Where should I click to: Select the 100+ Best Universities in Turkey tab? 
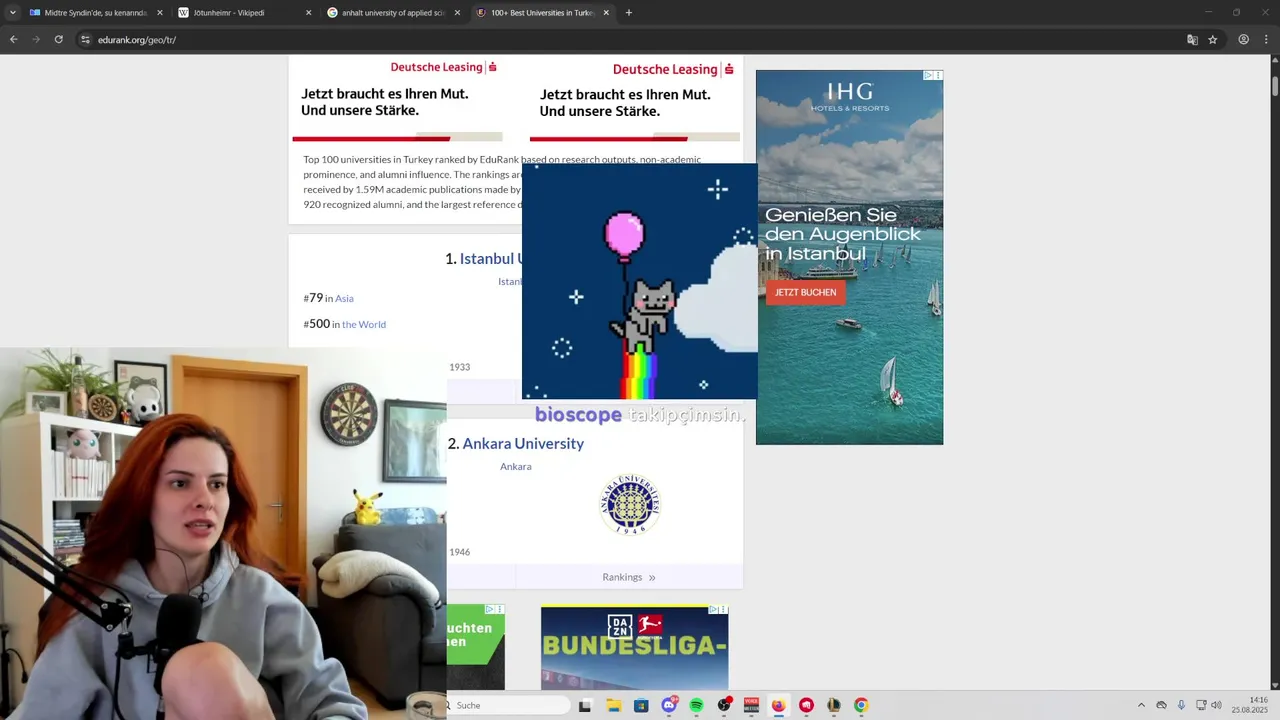[x=543, y=13]
